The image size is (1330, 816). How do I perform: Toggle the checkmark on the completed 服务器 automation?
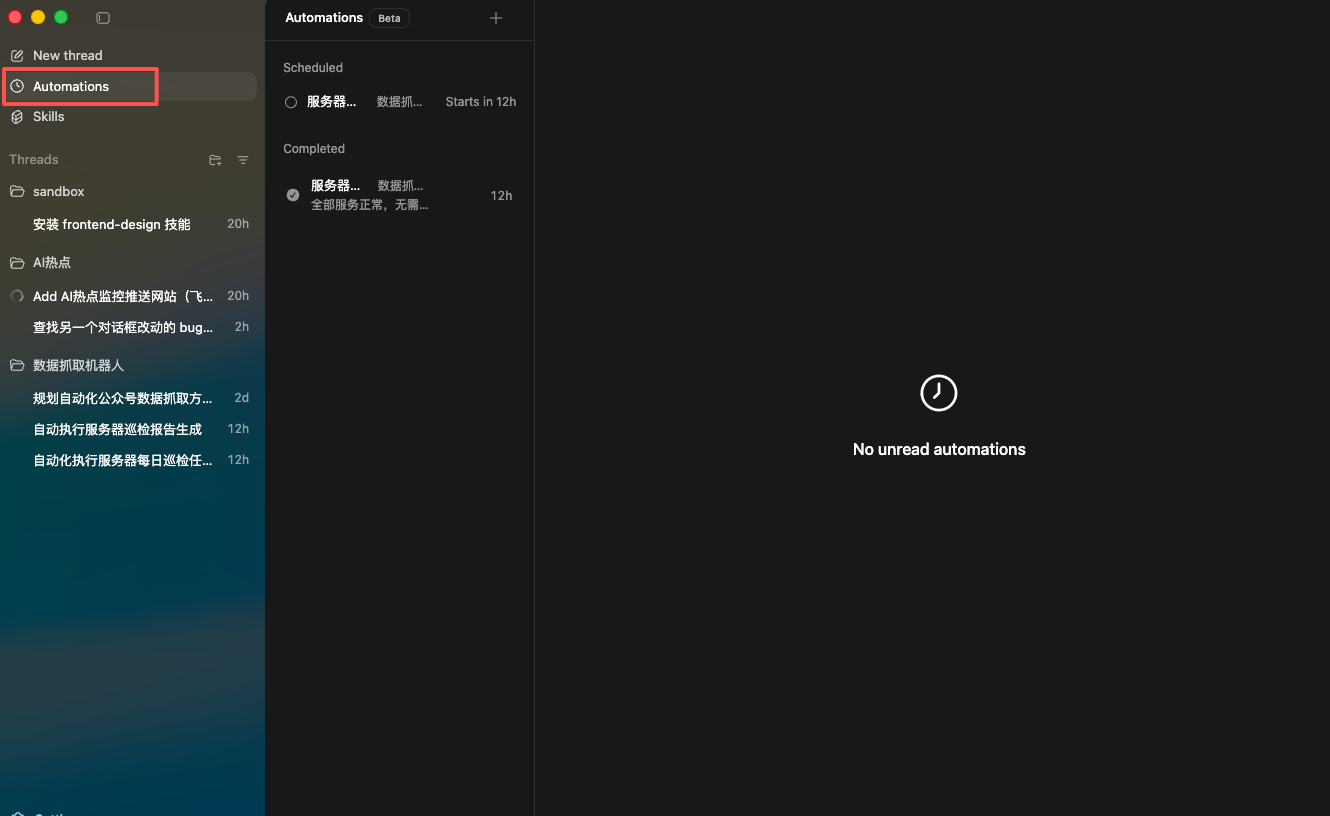(x=292, y=194)
